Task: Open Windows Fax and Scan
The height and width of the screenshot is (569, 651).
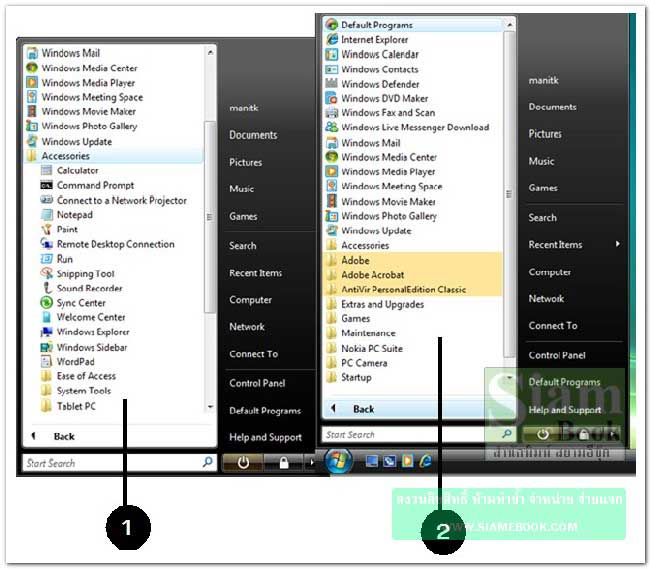Action: (x=380, y=113)
